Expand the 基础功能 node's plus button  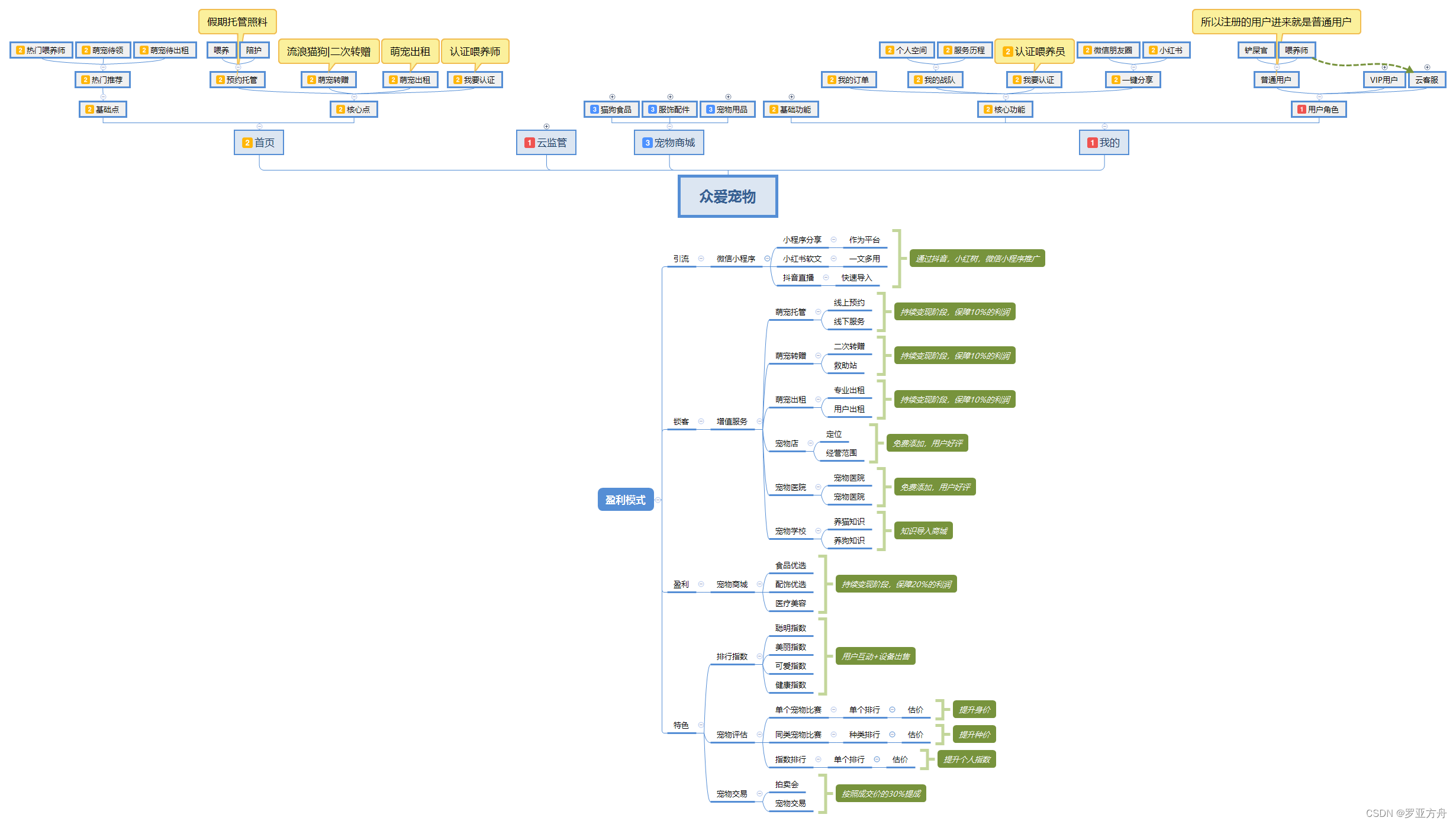point(791,96)
